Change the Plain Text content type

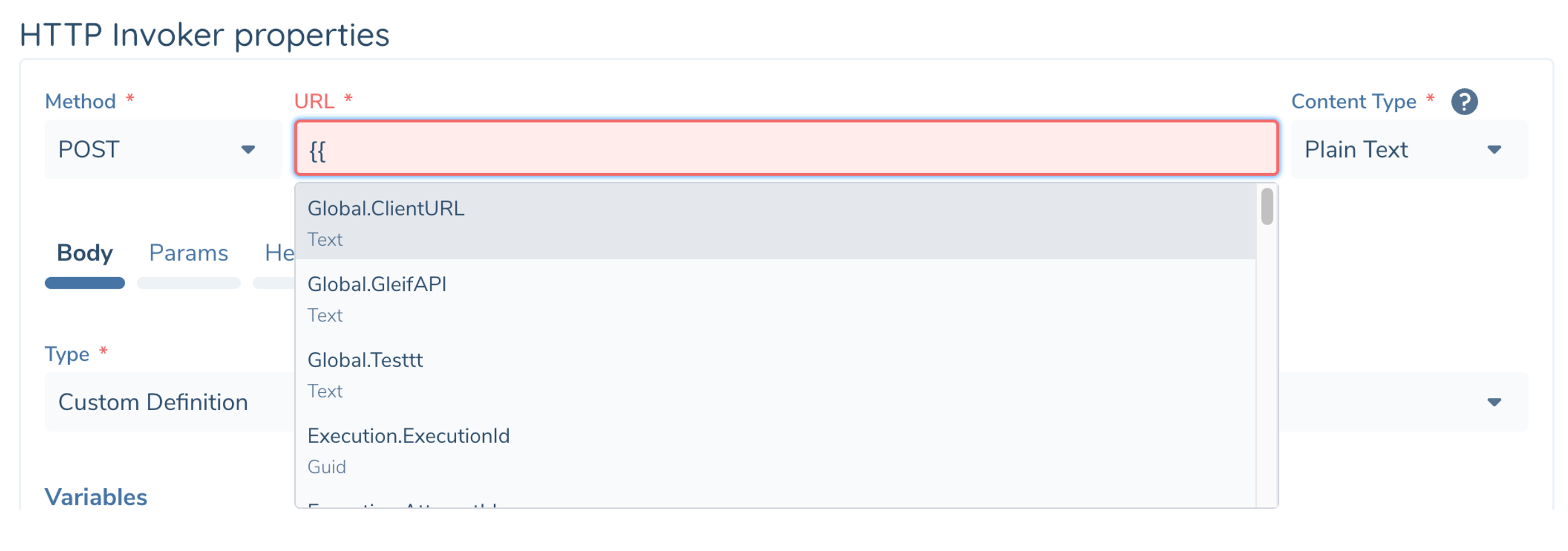point(1357,149)
